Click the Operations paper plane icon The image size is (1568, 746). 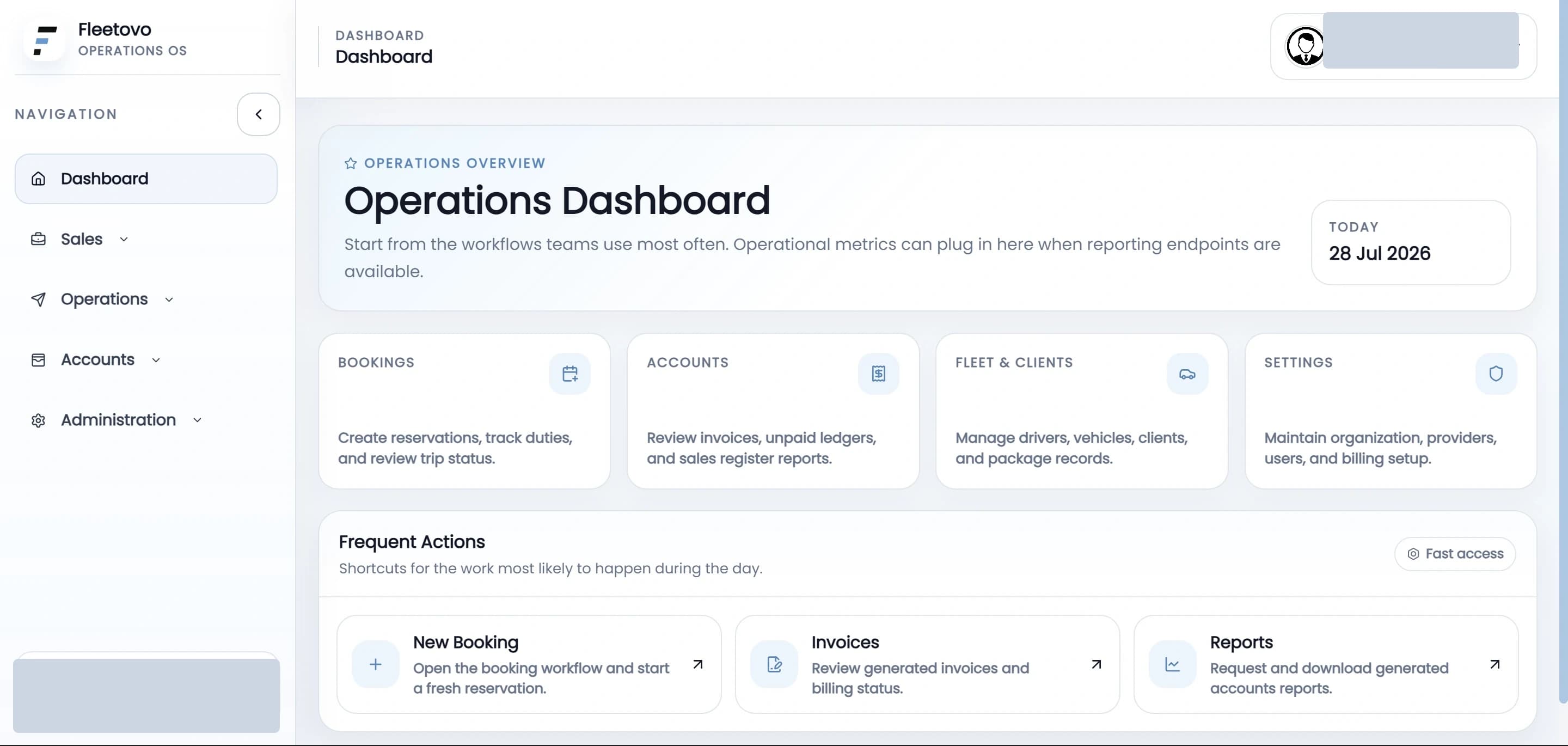38,299
